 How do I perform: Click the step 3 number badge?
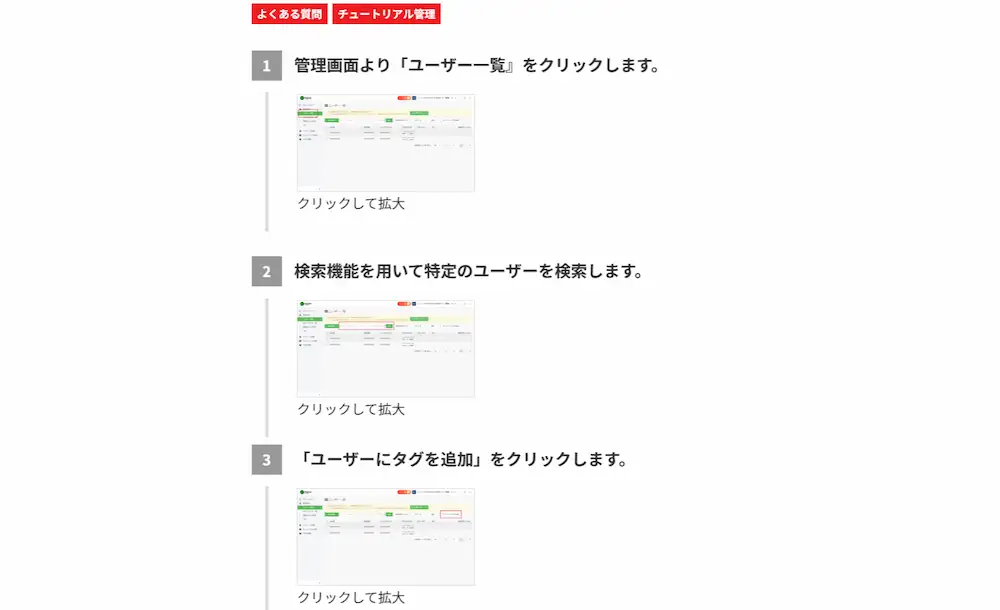coord(267,460)
